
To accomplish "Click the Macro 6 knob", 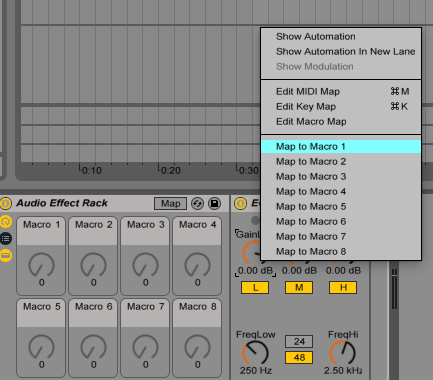I will coord(93,347).
